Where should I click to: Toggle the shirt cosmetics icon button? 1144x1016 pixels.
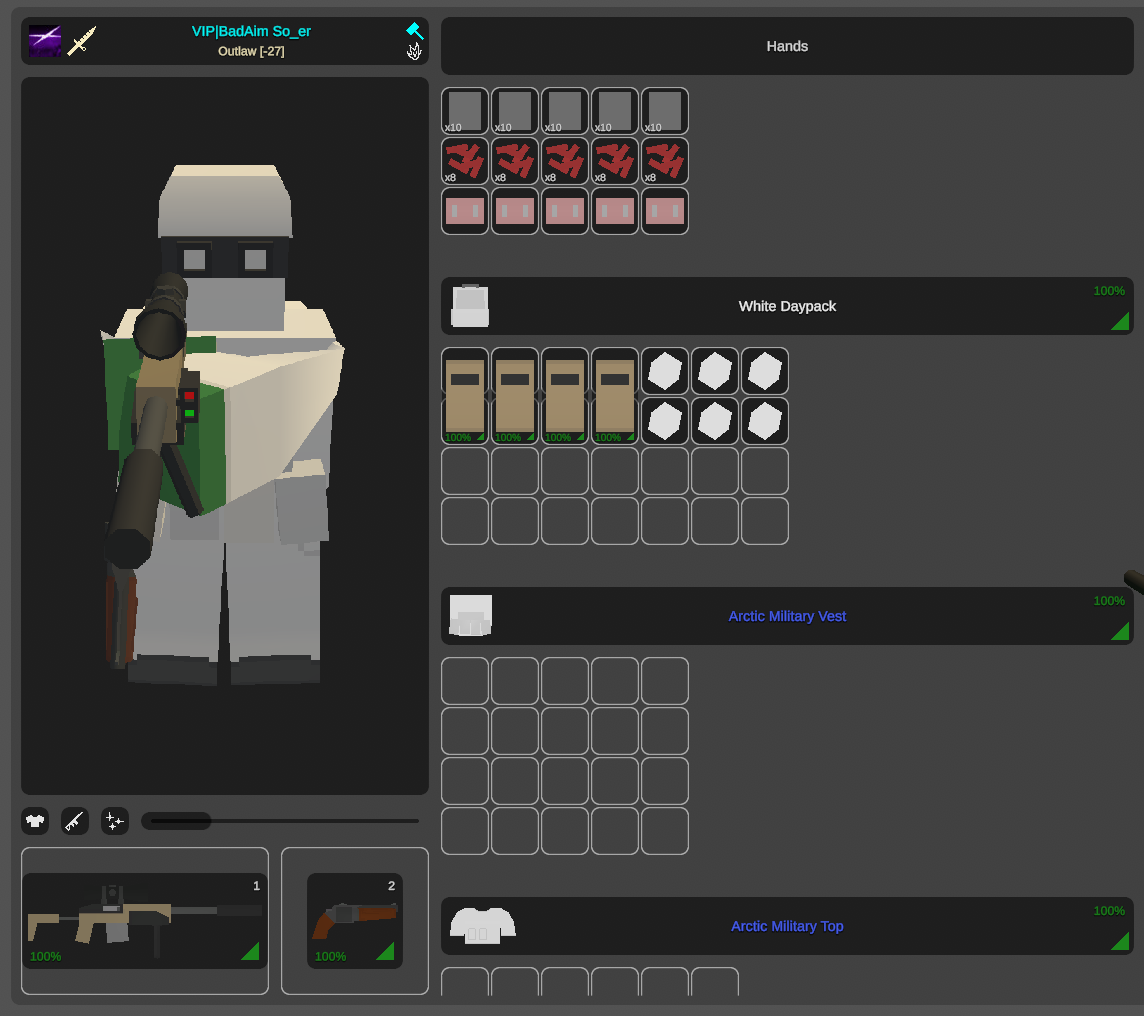point(35,821)
